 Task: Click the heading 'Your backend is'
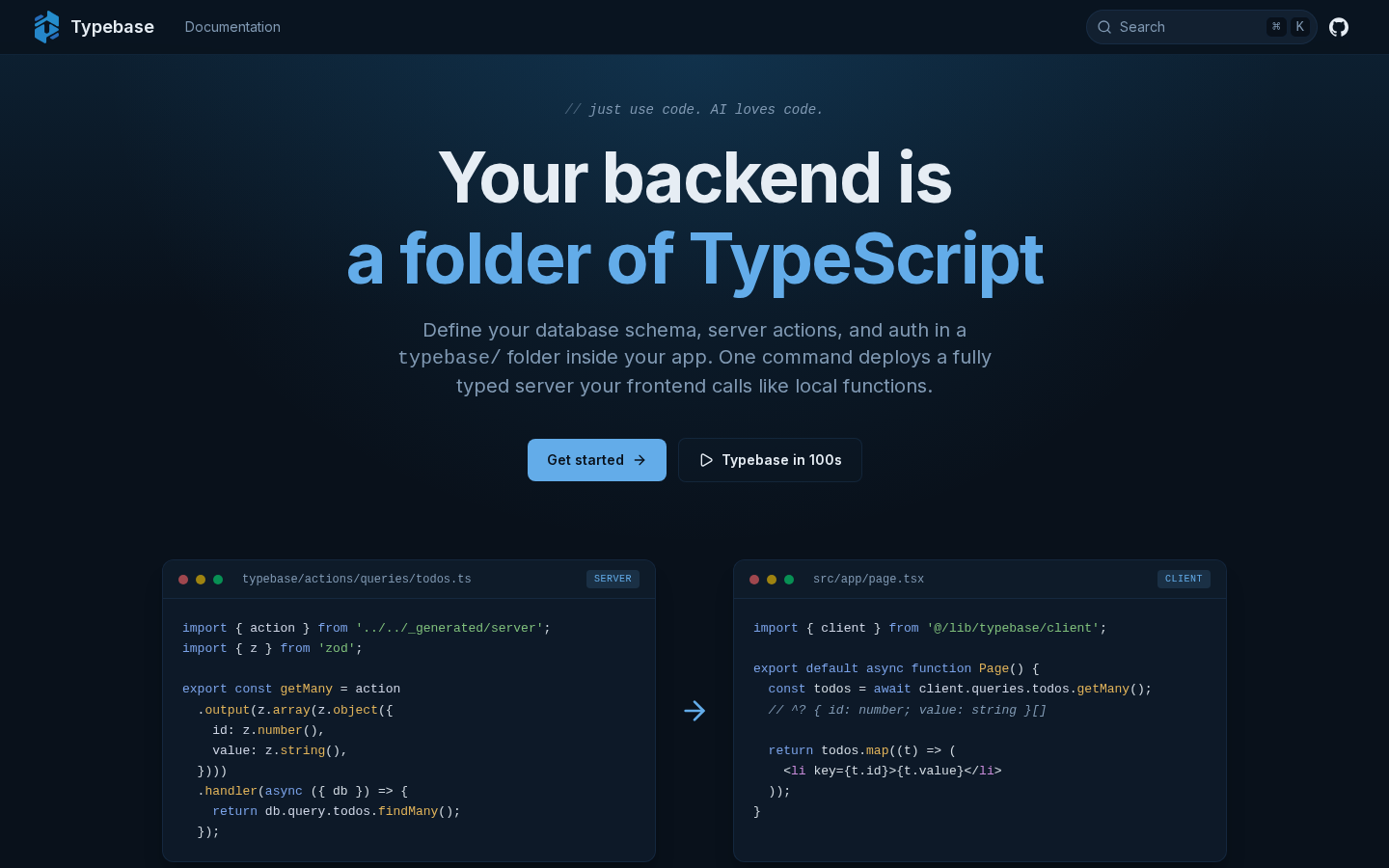[694, 178]
